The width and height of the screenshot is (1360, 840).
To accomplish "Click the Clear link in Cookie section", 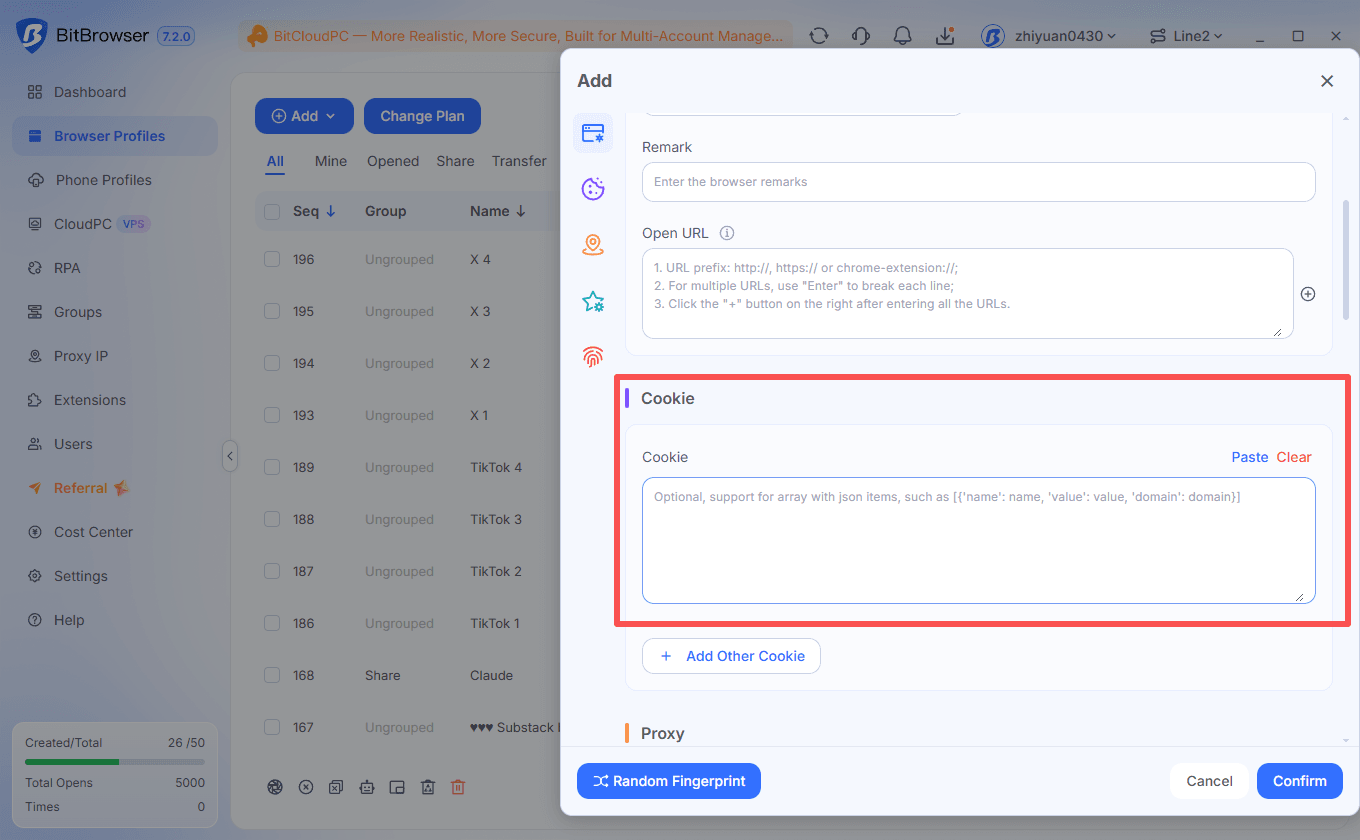I will tap(1294, 457).
